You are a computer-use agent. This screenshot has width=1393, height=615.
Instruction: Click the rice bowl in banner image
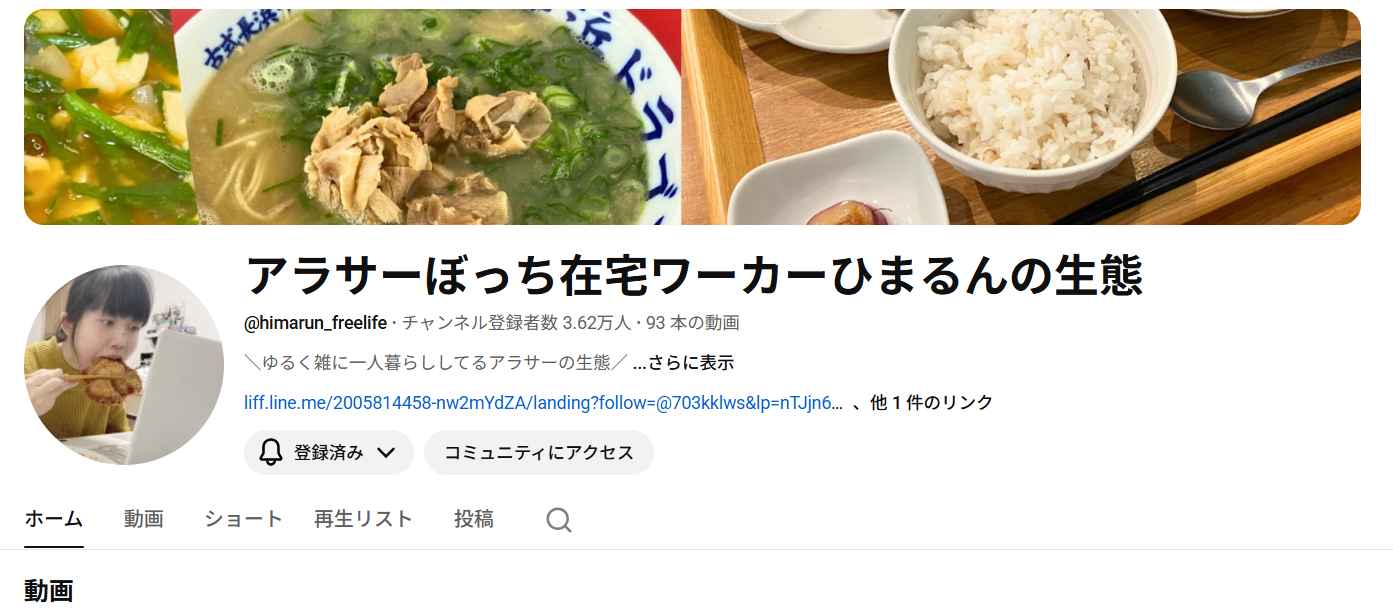pos(1030,95)
